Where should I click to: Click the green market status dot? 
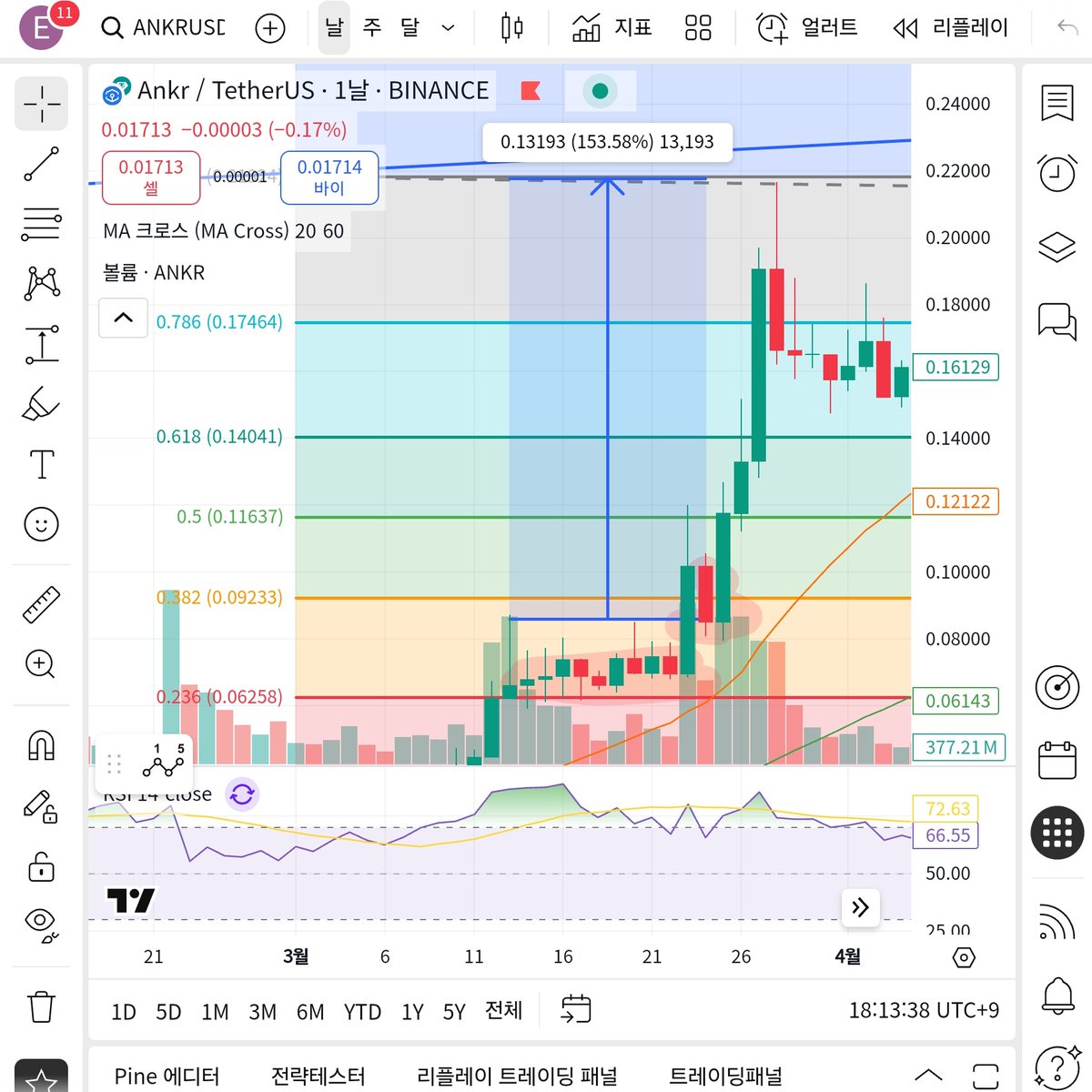pyautogui.click(x=600, y=90)
